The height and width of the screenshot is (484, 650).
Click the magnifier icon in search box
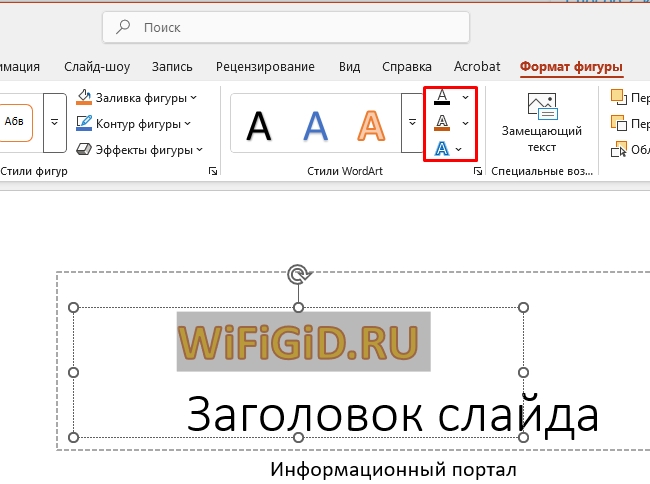click(x=123, y=27)
